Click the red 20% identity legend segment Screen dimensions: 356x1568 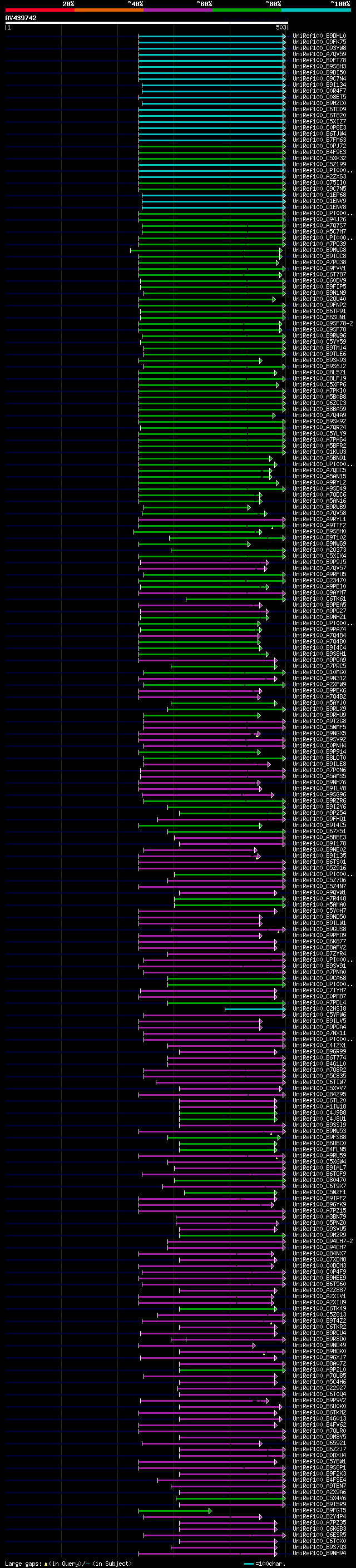point(39,11)
